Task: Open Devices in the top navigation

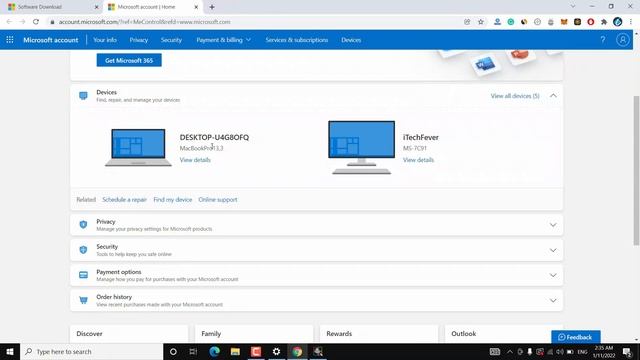Action: (351, 40)
